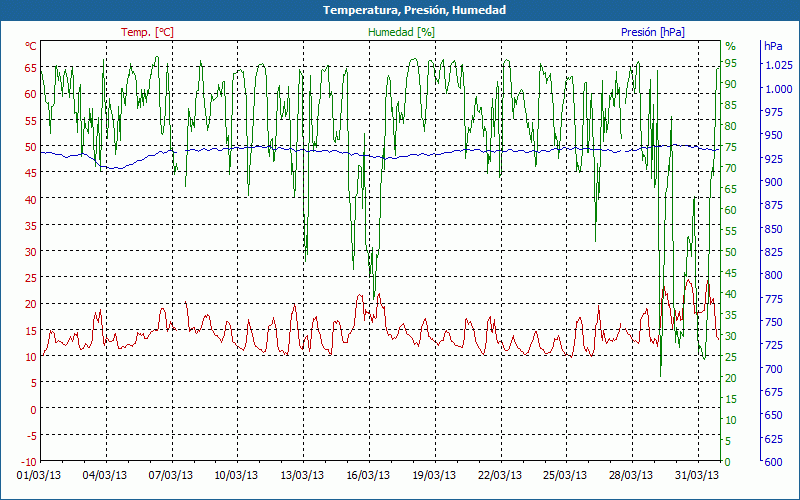Click the green 'Humedad [%]' legend label
This screenshot has height=500, width=800.
point(402,32)
